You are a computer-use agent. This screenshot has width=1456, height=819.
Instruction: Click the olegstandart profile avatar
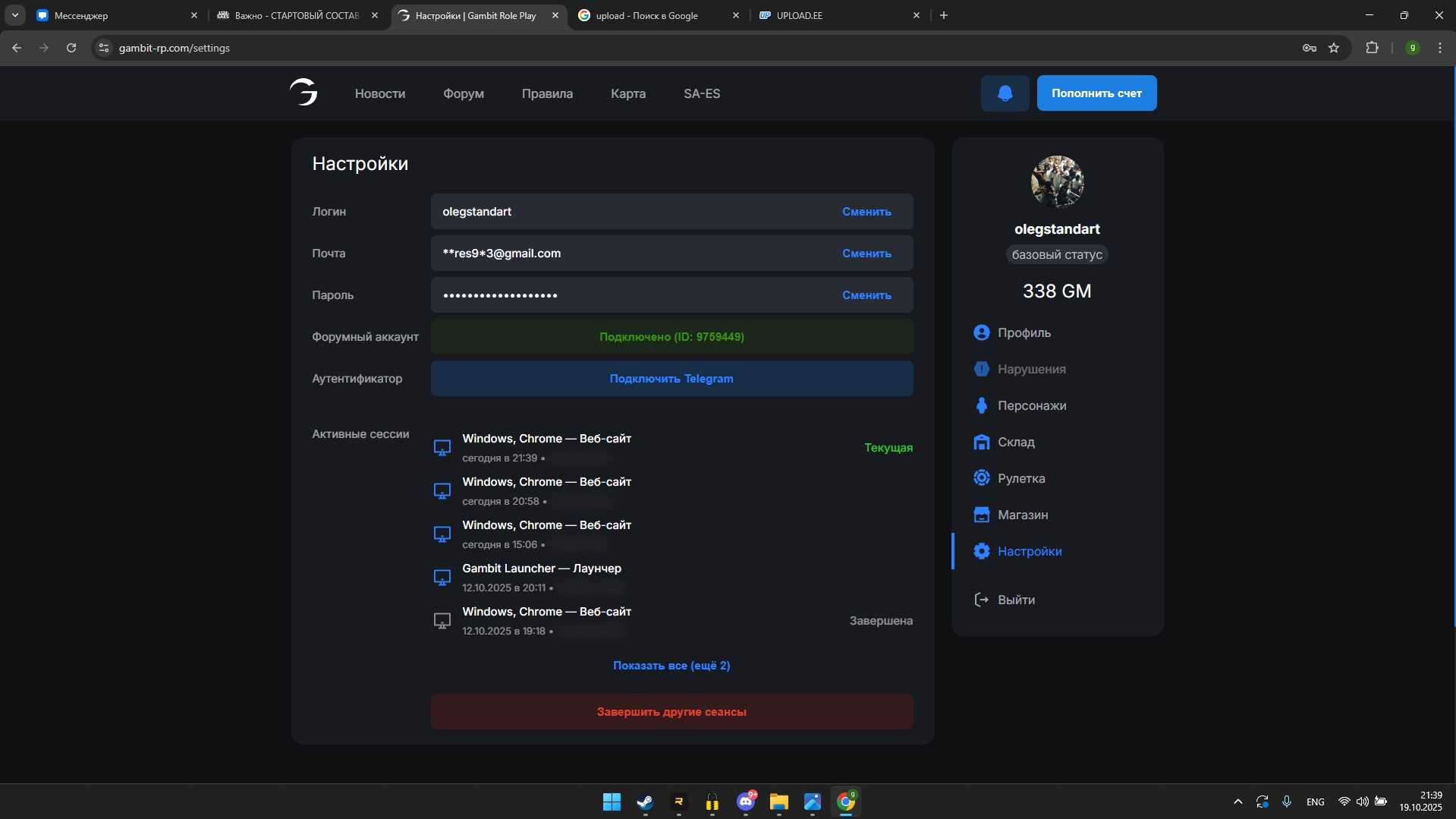click(1057, 182)
